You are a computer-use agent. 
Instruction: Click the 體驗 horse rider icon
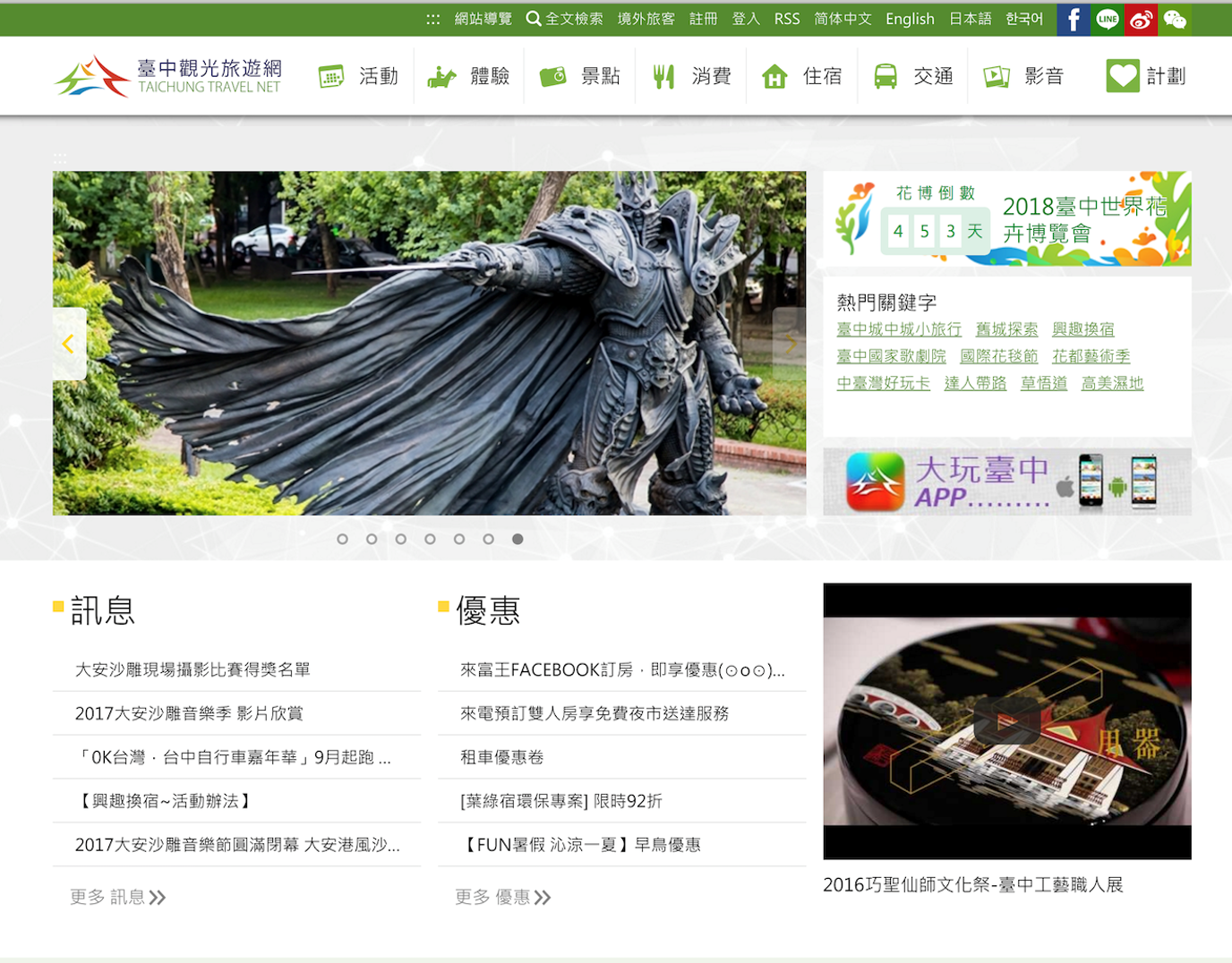(442, 77)
